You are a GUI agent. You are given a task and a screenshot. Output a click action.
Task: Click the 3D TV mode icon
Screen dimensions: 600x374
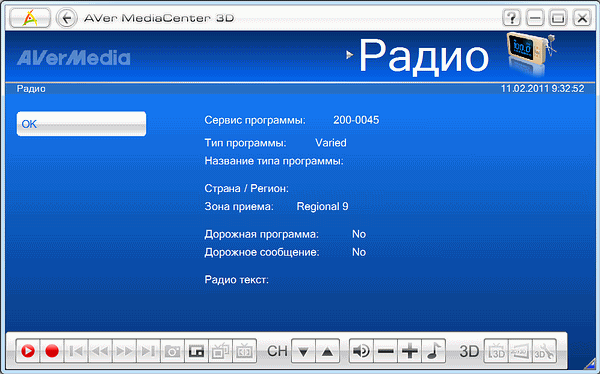(496, 351)
